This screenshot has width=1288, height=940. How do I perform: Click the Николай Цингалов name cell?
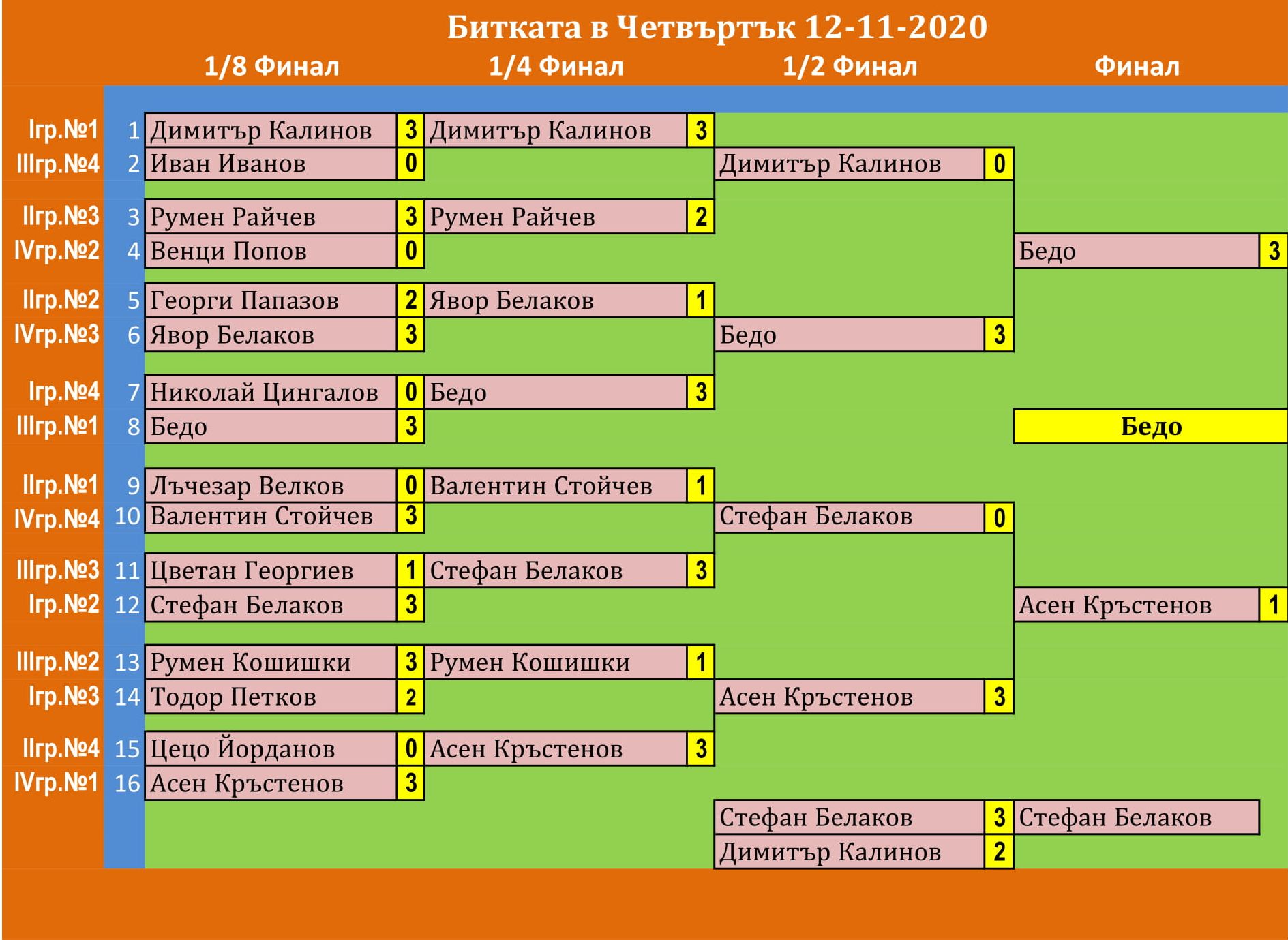pos(271,393)
